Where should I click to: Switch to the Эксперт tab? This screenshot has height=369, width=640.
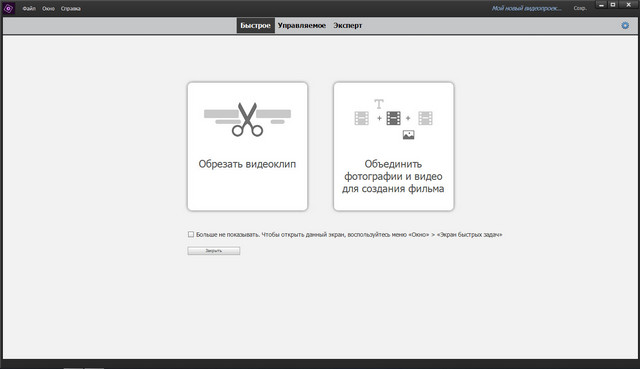click(347, 25)
